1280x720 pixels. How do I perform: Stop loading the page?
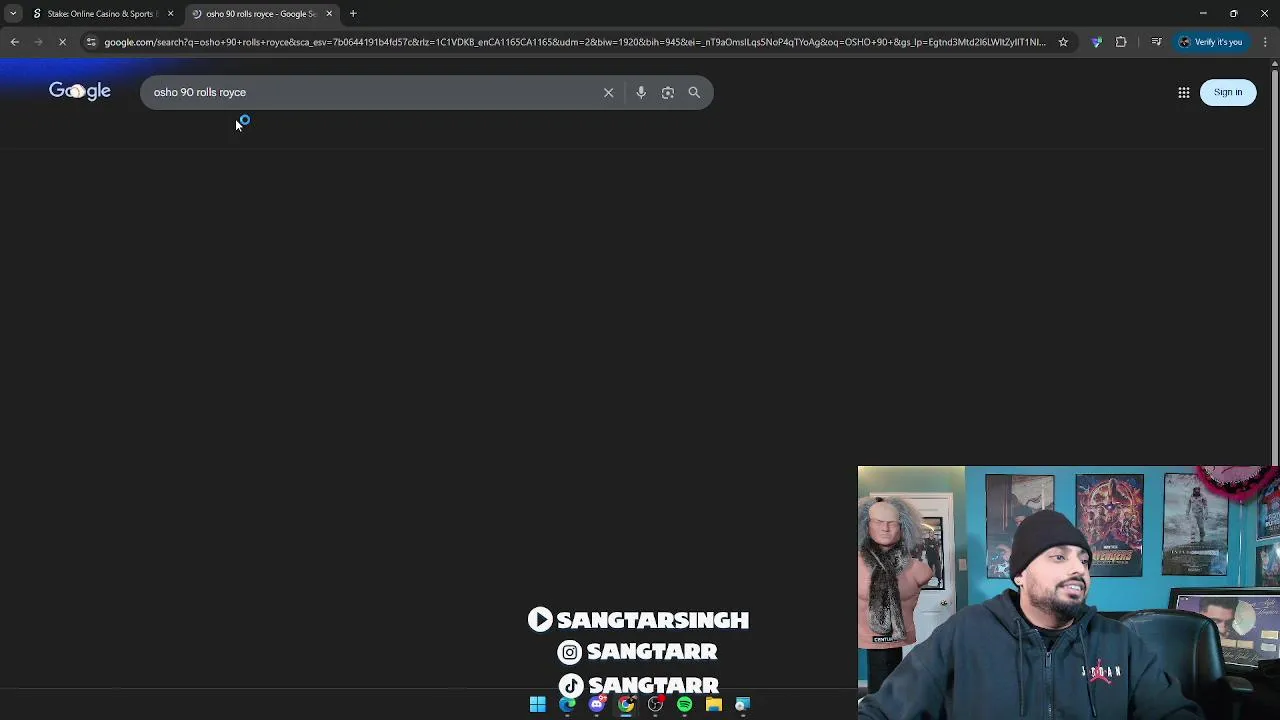point(62,42)
